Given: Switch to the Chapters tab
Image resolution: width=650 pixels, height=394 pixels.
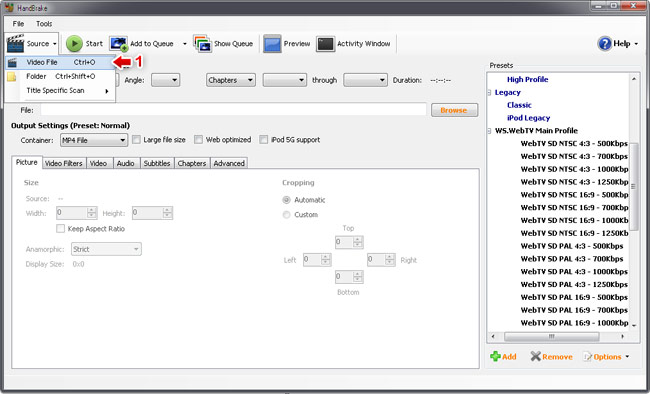Looking at the screenshot, I should coord(192,163).
